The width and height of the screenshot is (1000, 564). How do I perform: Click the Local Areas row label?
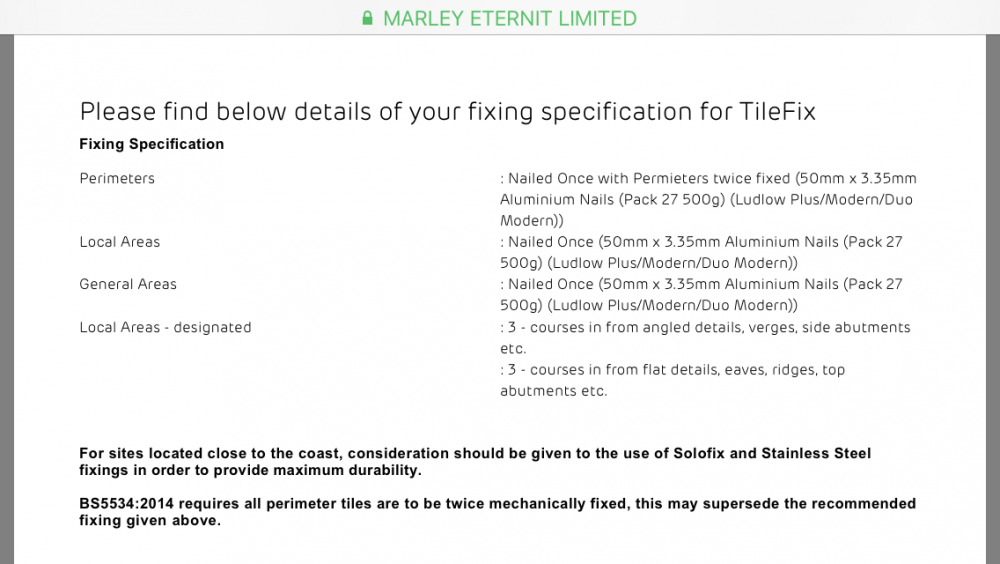coord(120,242)
